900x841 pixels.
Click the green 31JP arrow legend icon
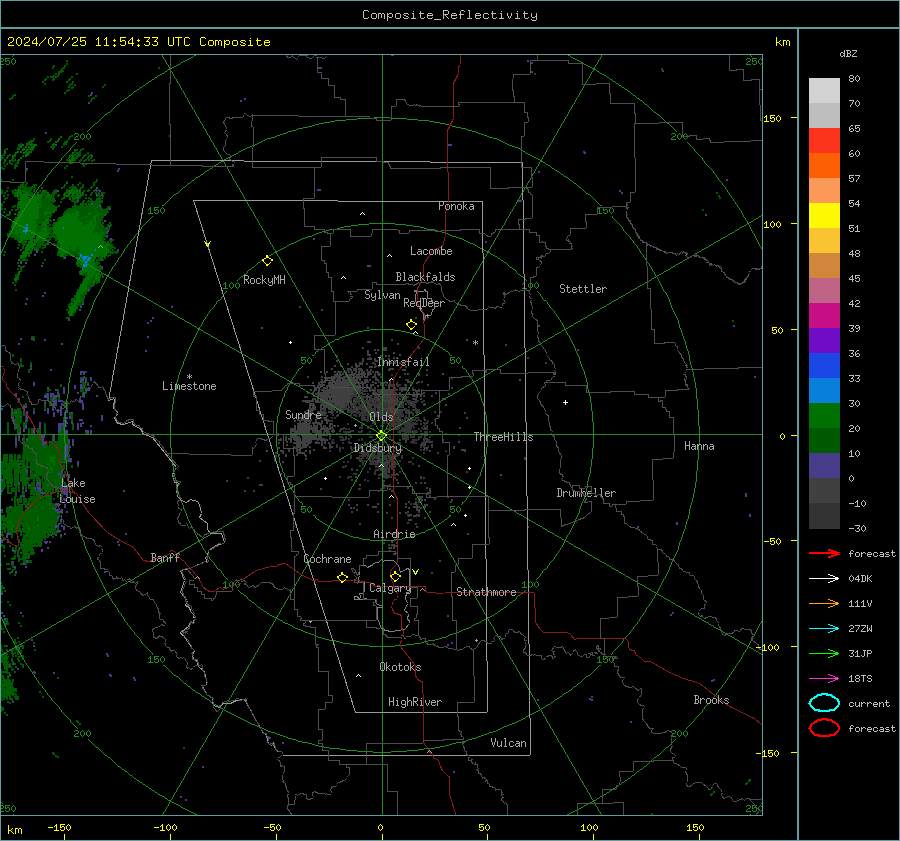[824, 653]
